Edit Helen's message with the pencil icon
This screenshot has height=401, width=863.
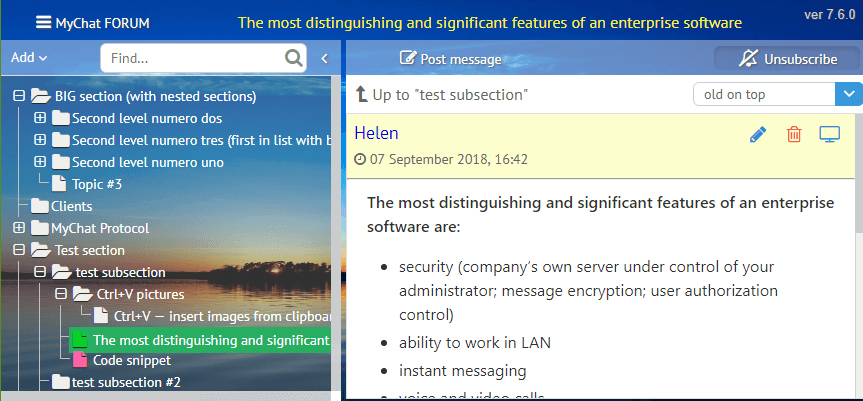[758, 134]
